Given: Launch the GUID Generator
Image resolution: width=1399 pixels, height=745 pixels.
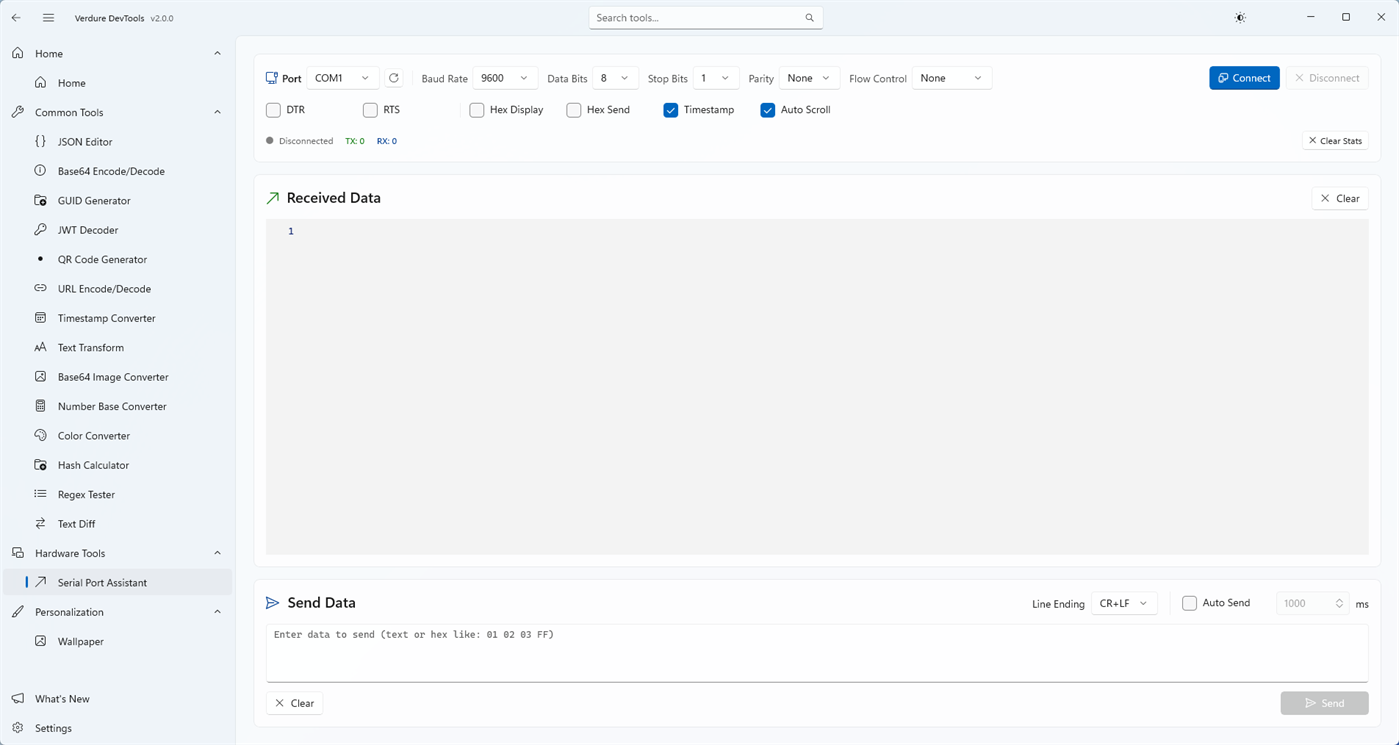Looking at the screenshot, I should click(x=93, y=200).
